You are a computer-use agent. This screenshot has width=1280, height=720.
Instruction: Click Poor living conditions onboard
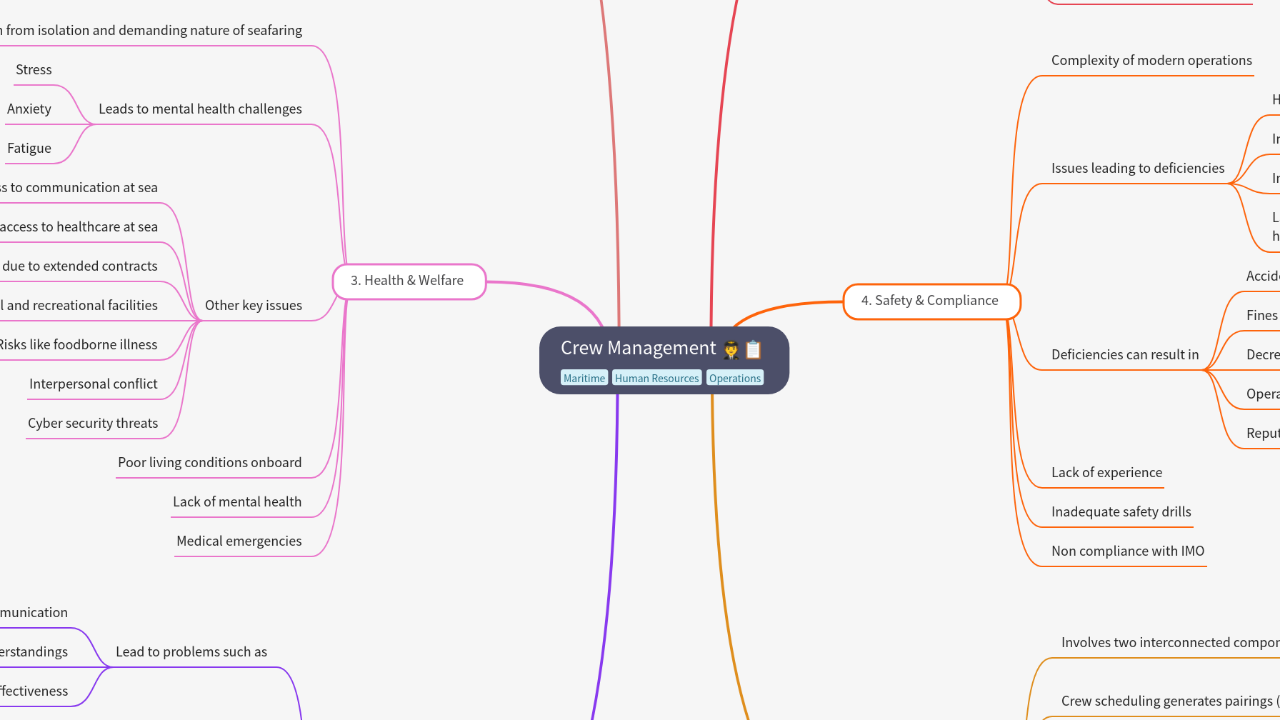click(x=210, y=463)
